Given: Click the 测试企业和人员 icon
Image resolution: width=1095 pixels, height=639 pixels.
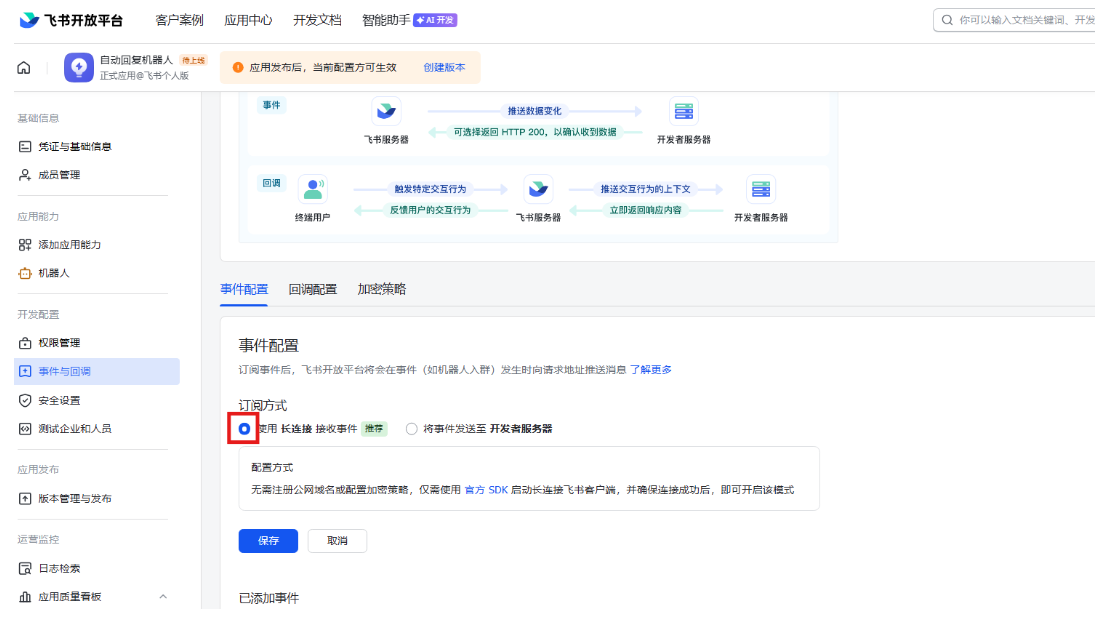Looking at the screenshot, I should pos(25,429).
